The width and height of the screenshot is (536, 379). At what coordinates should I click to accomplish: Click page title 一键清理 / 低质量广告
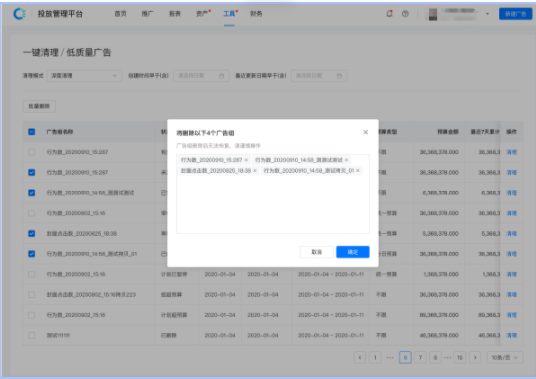click(67, 52)
